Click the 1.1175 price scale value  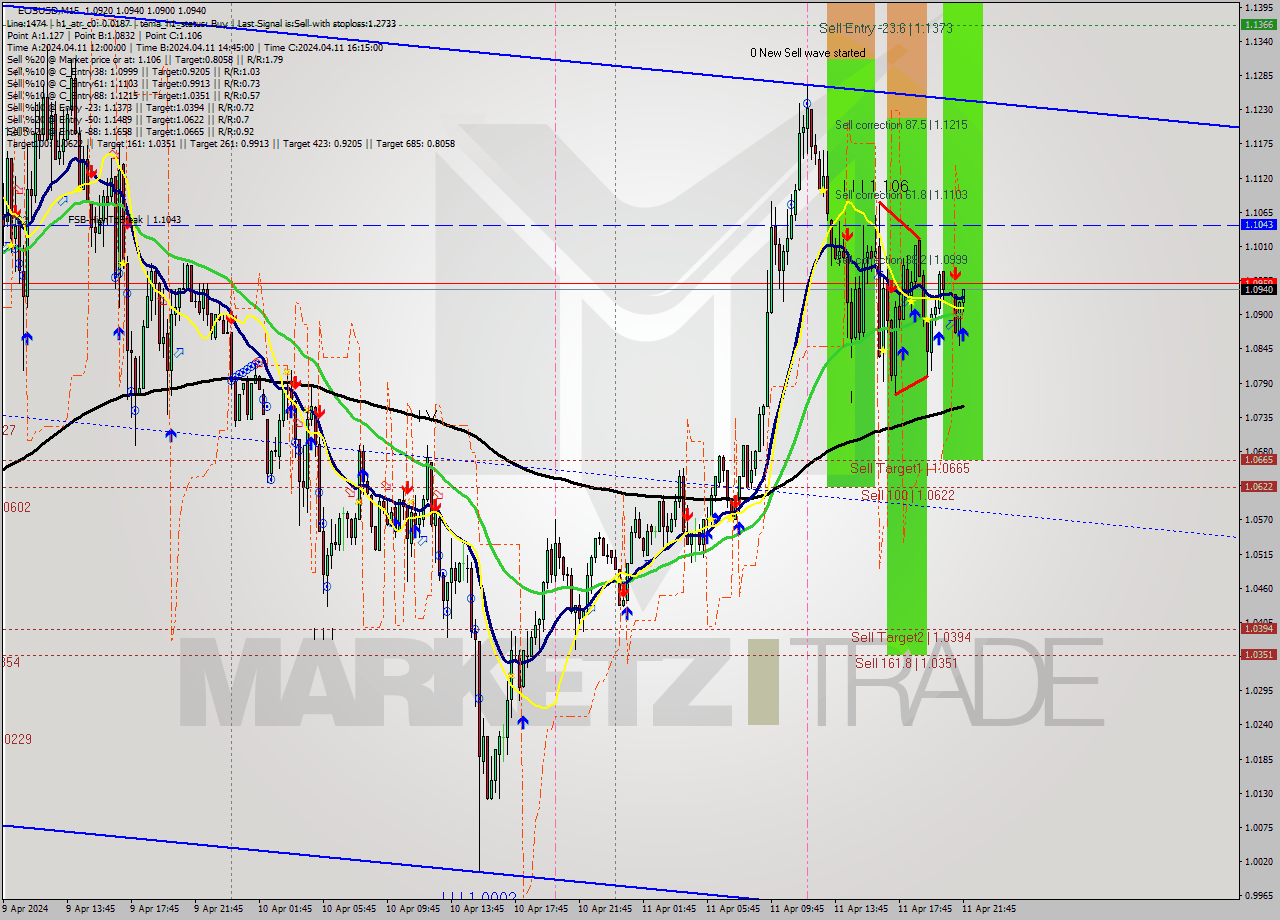[1258, 143]
